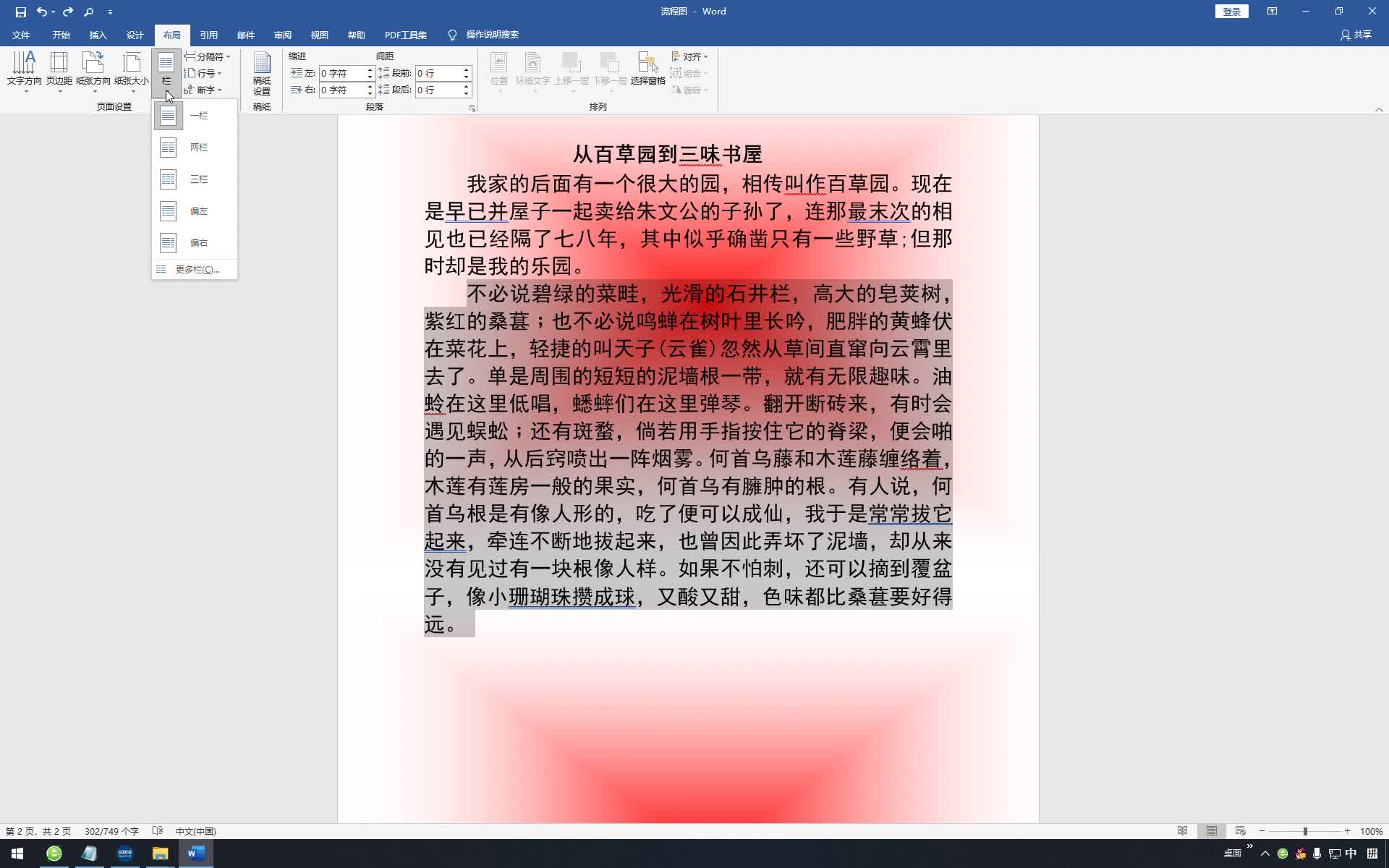Viewport: 1389px width, 868px height.
Task: Click the zoom in plus button
Action: [1347, 831]
